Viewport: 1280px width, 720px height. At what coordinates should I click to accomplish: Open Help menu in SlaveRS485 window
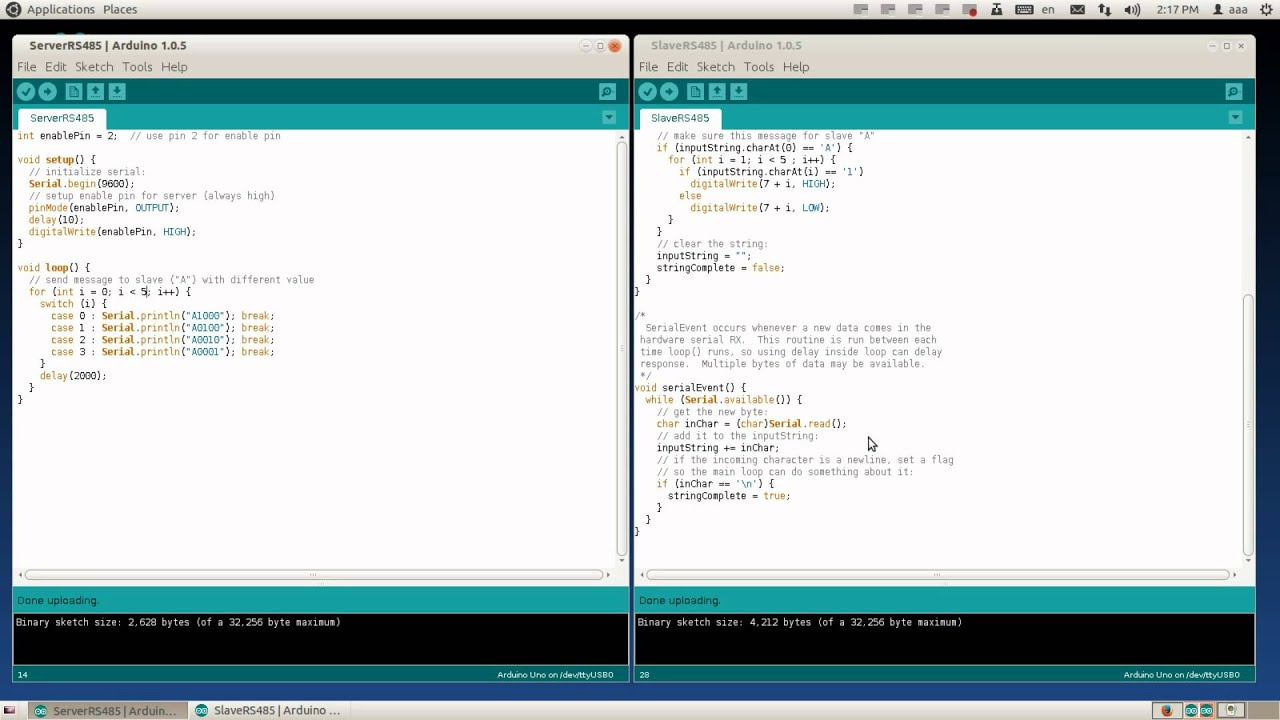tap(796, 67)
